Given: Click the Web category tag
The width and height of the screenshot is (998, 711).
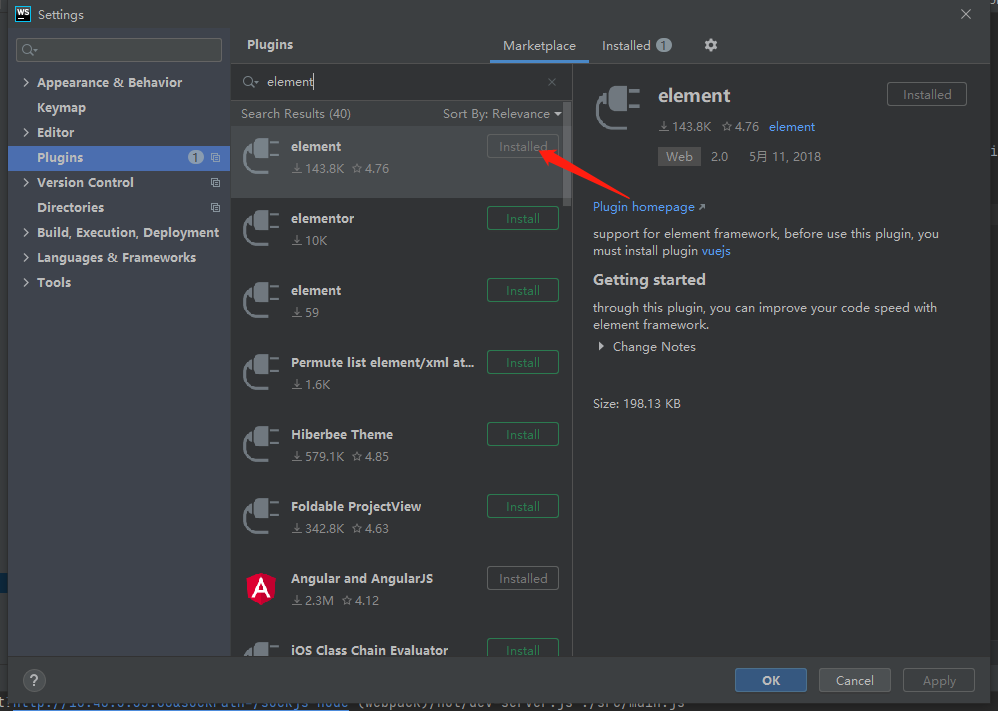Looking at the screenshot, I should click(679, 157).
